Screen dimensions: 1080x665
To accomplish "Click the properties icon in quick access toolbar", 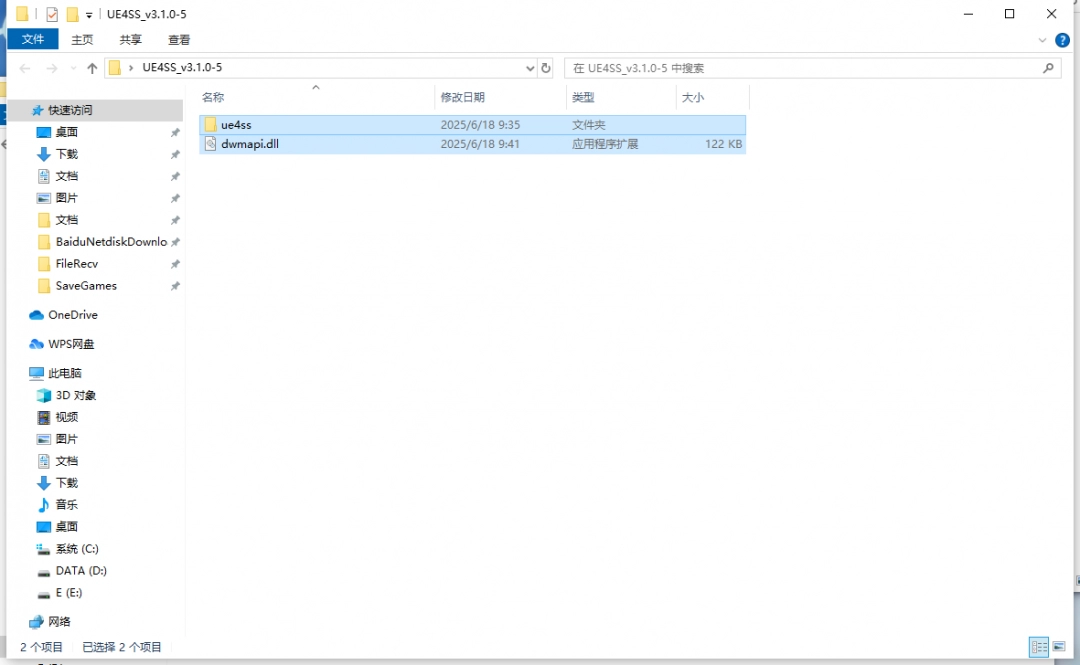I will pyautogui.click(x=52, y=14).
